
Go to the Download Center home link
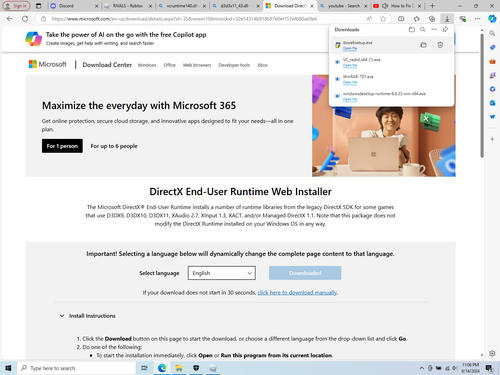(x=107, y=65)
